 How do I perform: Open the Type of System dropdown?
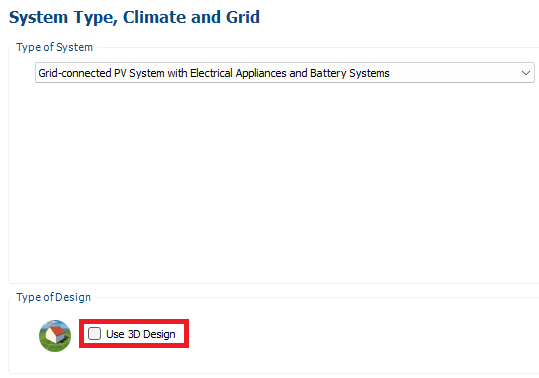[x=285, y=73]
